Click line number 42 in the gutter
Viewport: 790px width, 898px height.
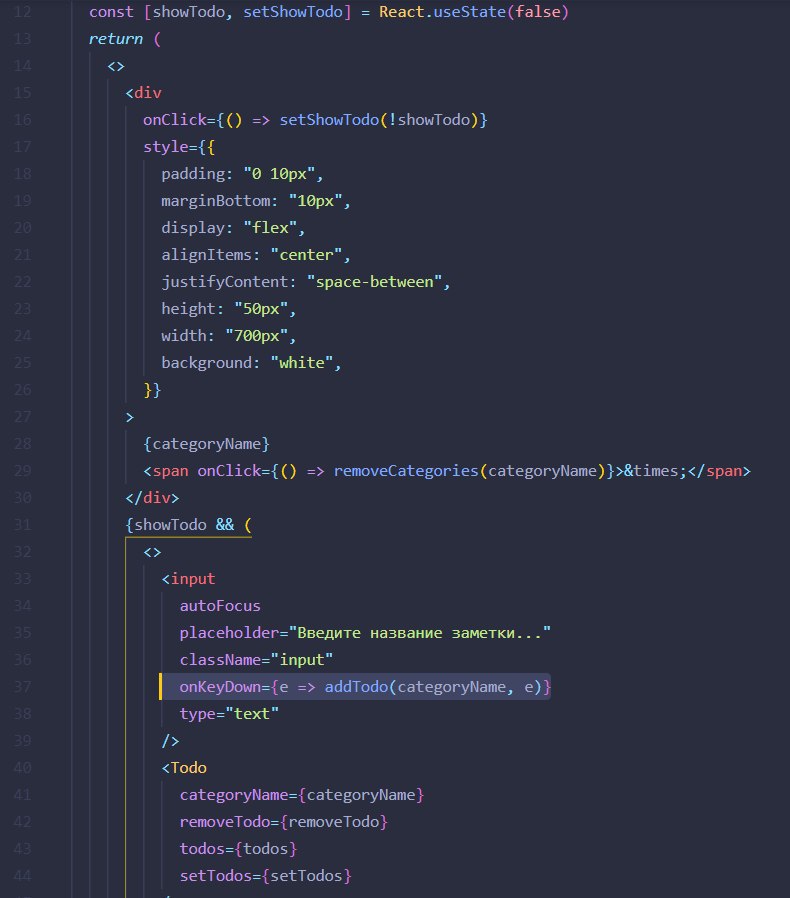[x=22, y=822]
